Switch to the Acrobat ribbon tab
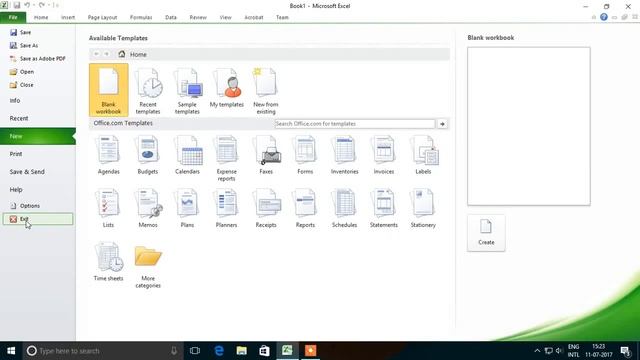 [254, 18]
